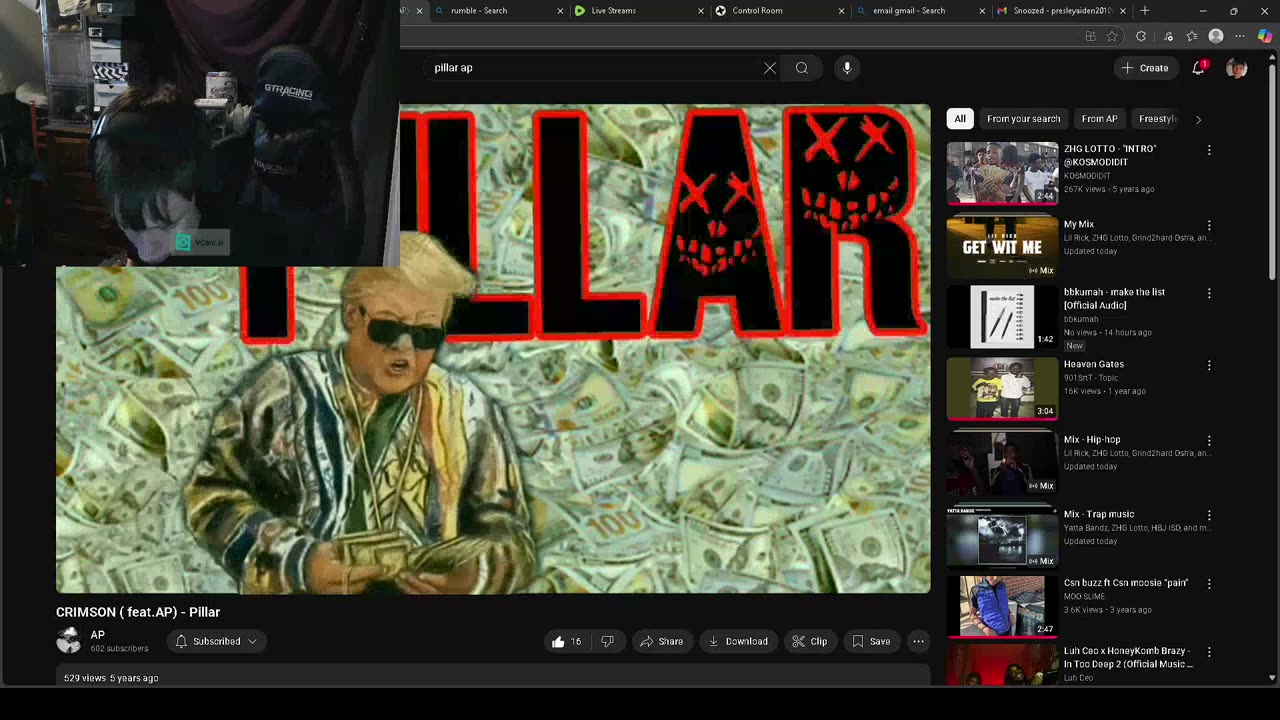The width and height of the screenshot is (1280, 720).
Task: Open Mix - Trap music title
Action: (x=1099, y=514)
